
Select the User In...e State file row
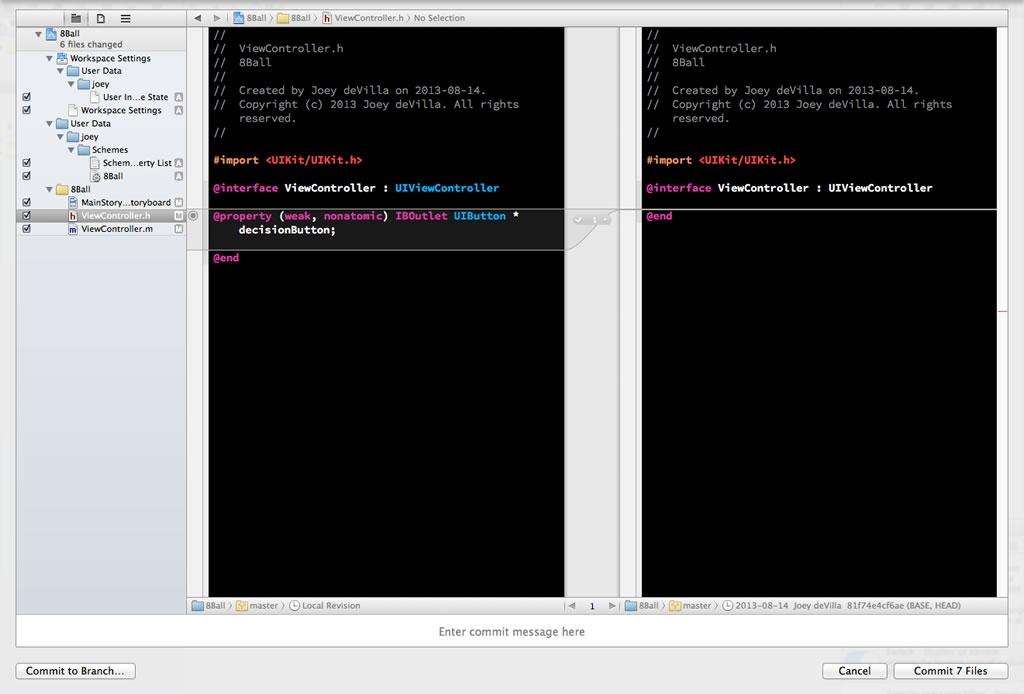pyautogui.click(x=101, y=97)
